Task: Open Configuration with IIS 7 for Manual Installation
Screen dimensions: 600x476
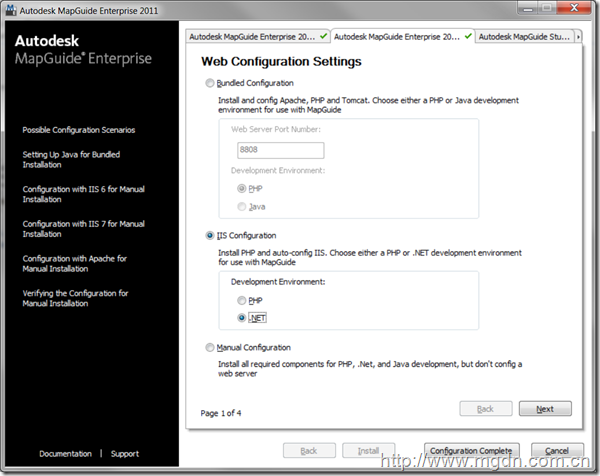Action: click(83, 229)
